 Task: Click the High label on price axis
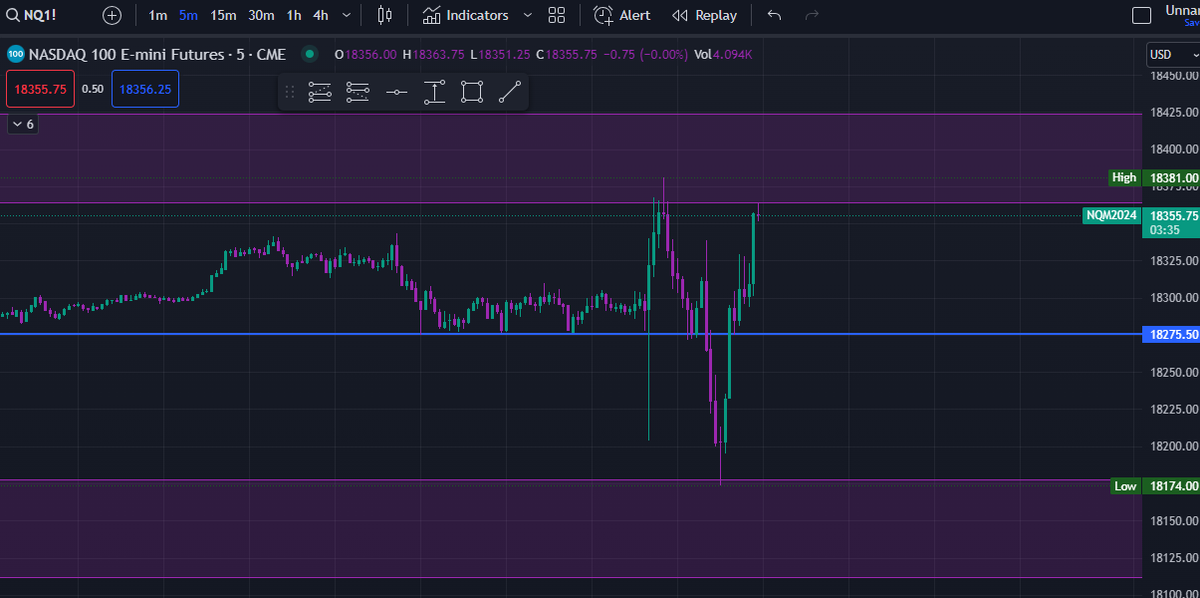pos(1124,177)
